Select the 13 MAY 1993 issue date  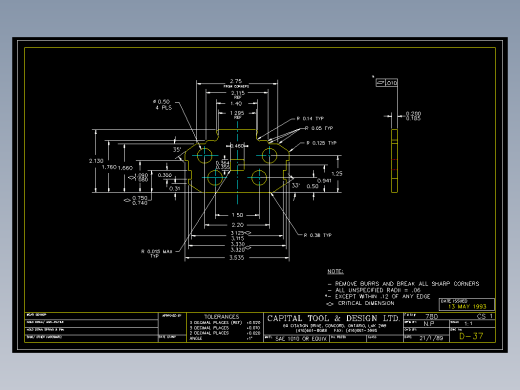pyautogui.click(x=467, y=306)
